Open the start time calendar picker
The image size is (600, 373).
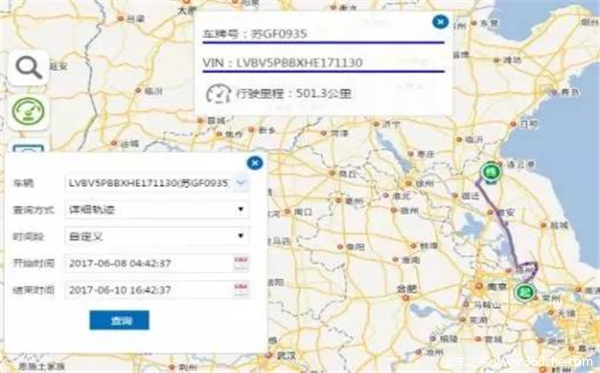point(241,263)
